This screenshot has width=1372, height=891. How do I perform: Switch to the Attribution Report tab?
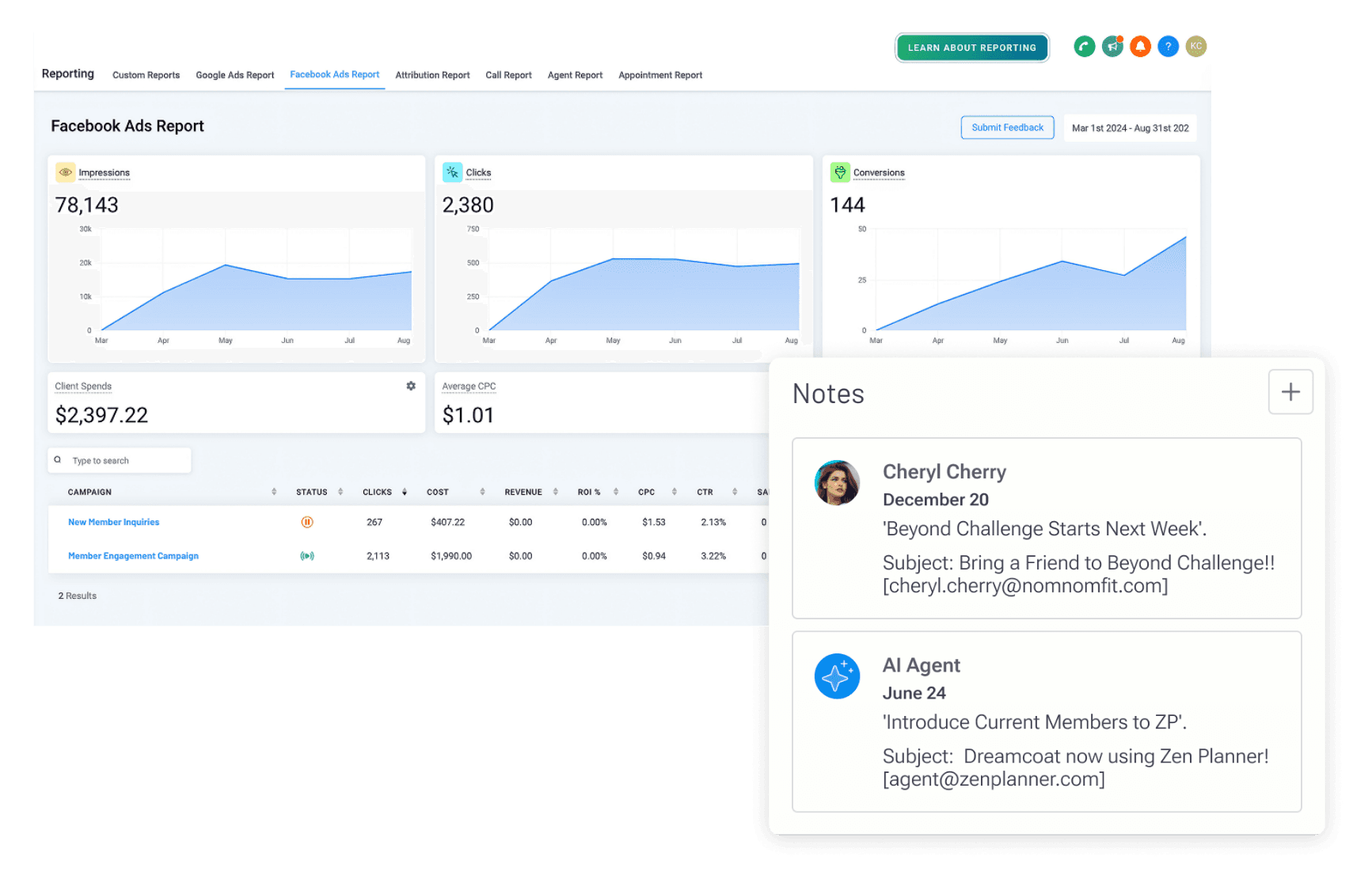432,75
